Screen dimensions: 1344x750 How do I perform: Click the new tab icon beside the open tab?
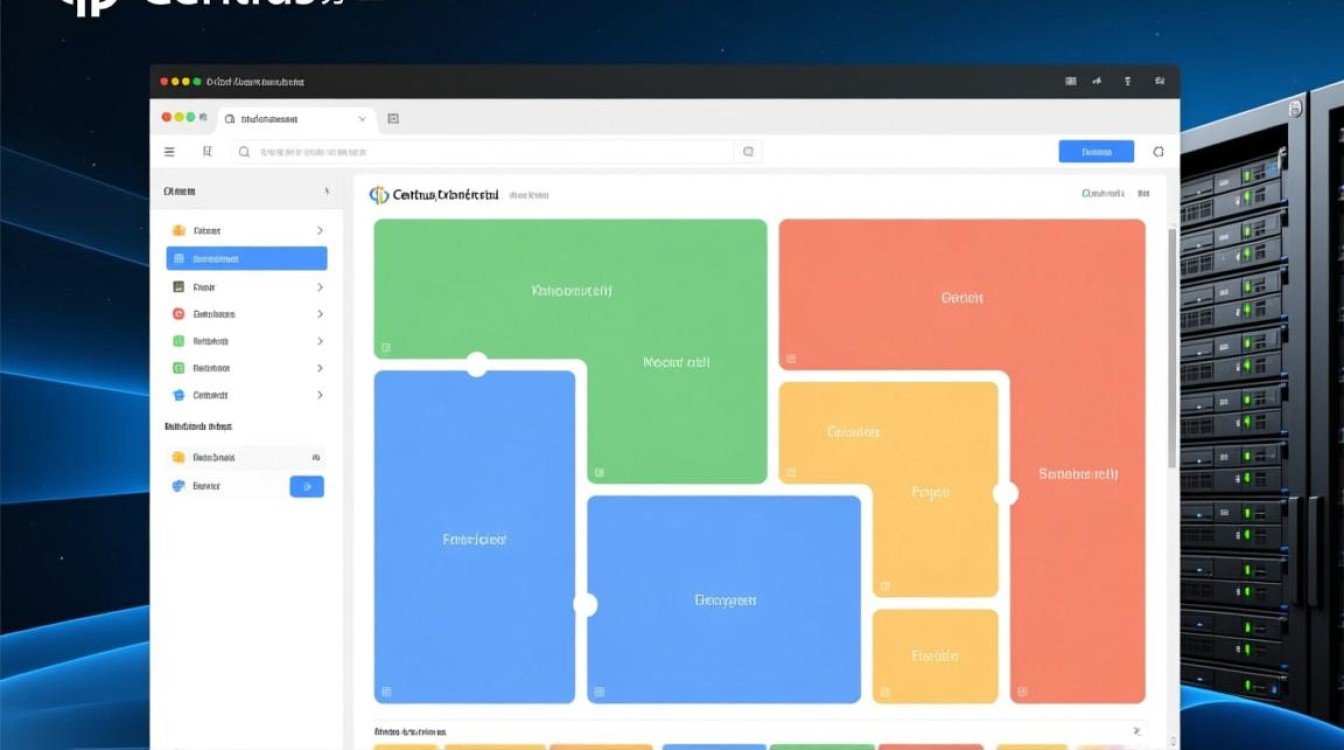click(393, 119)
